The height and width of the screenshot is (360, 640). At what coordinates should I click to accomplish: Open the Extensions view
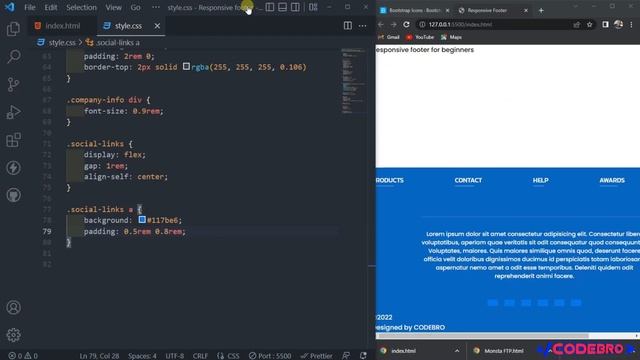point(13,140)
